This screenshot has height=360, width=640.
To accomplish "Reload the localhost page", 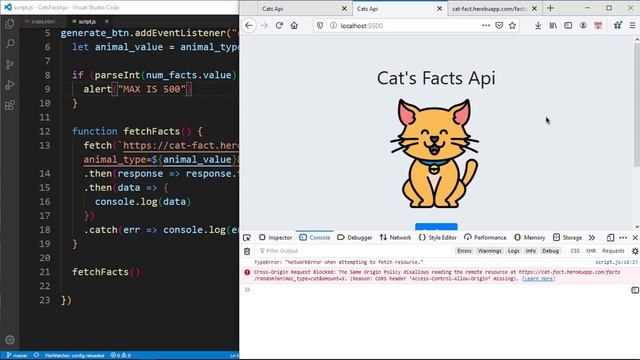I will point(279,25).
